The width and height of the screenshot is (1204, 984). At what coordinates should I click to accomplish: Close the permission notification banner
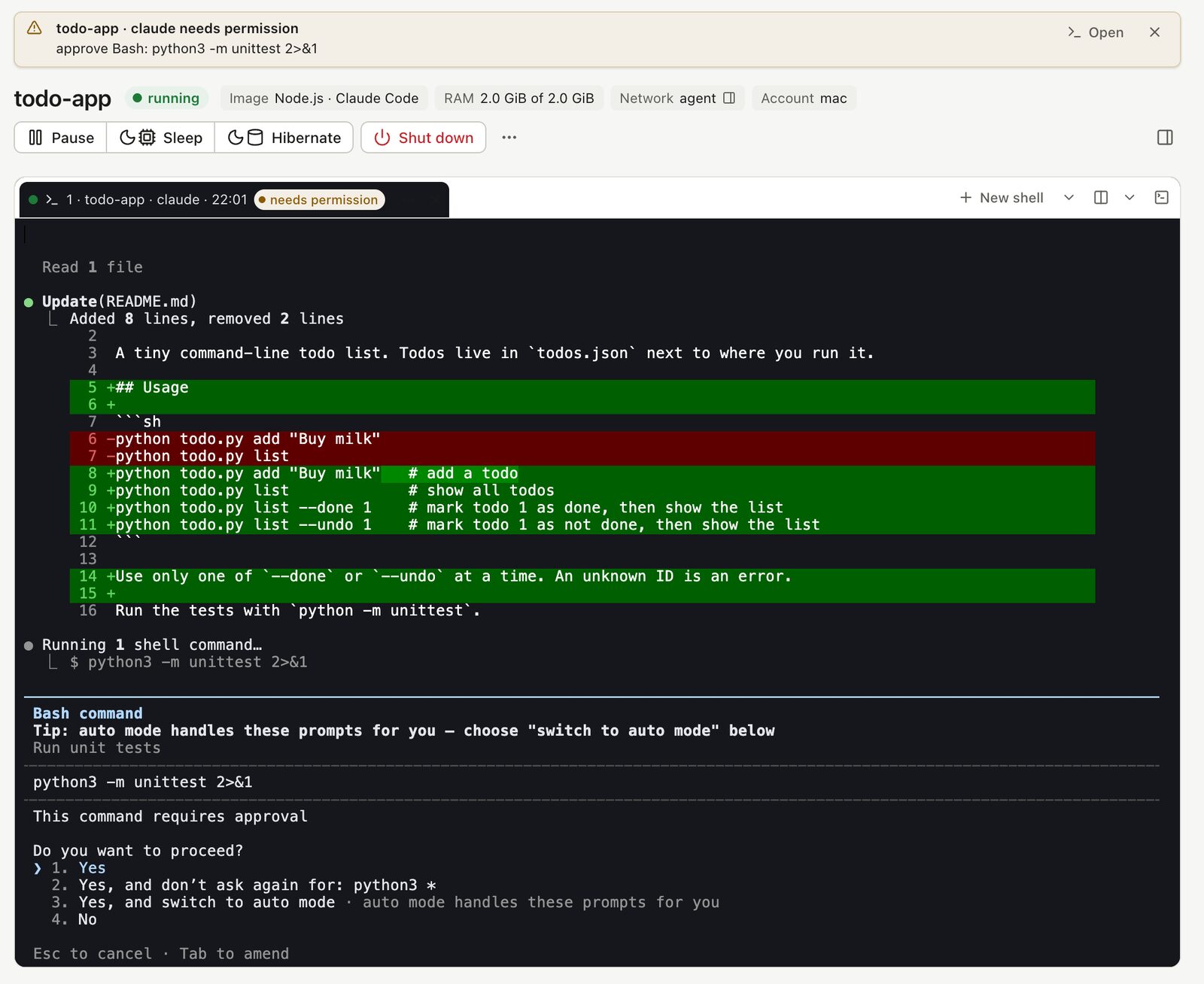1154,32
